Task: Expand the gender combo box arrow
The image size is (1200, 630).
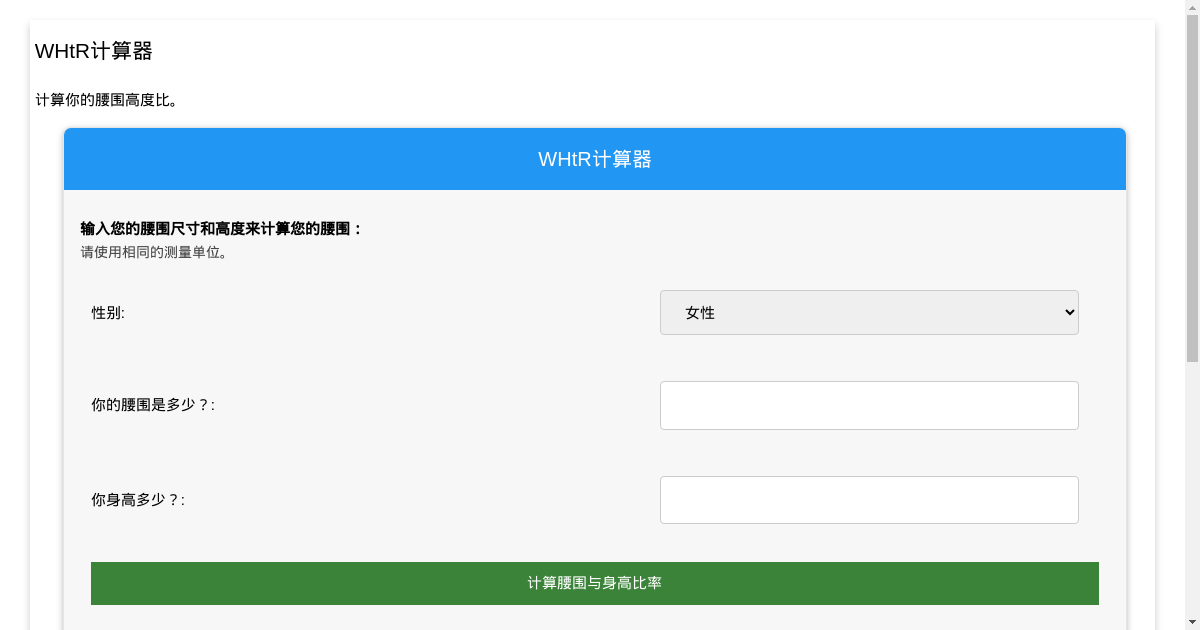Action: (1065, 312)
